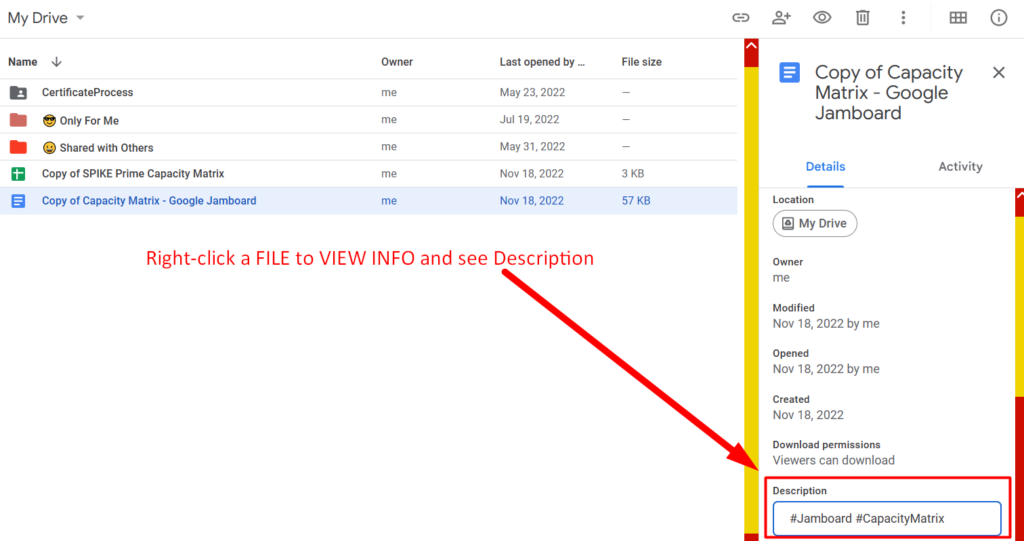Click the Modified Nov 18, 2022 by me value

826,323
